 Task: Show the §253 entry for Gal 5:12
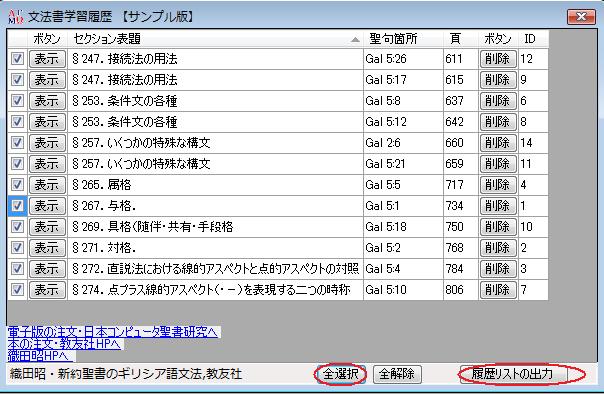[47, 122]
